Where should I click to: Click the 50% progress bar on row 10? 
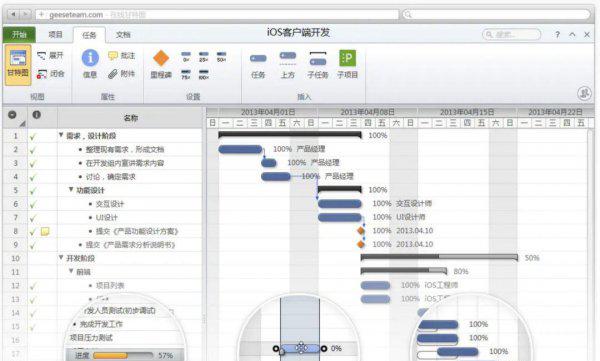[x=439, y=257]
